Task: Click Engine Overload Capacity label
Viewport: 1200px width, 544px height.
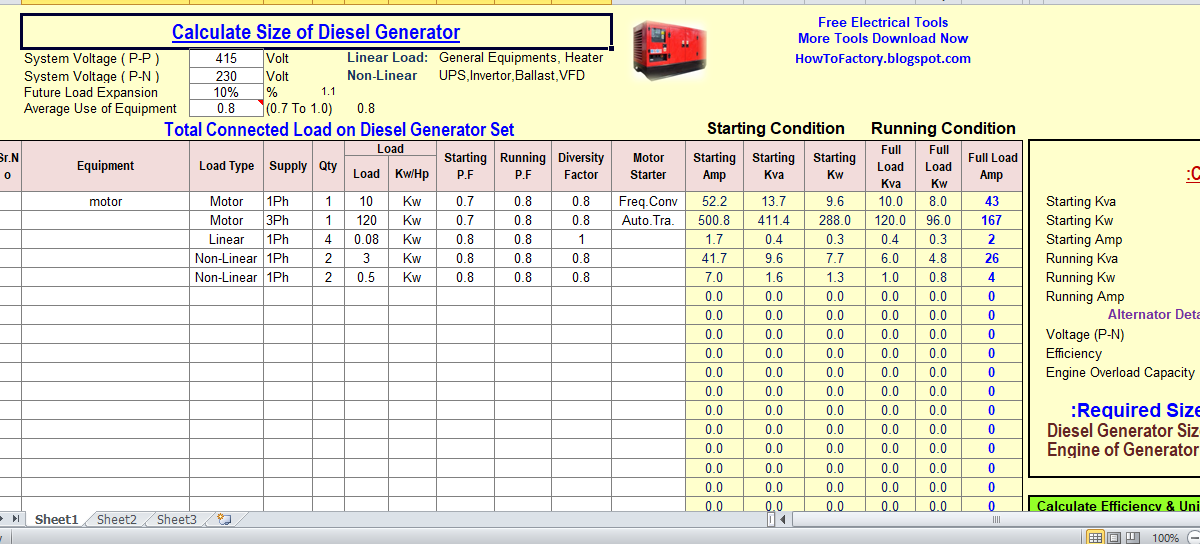Action: (x=1120, y=372)
